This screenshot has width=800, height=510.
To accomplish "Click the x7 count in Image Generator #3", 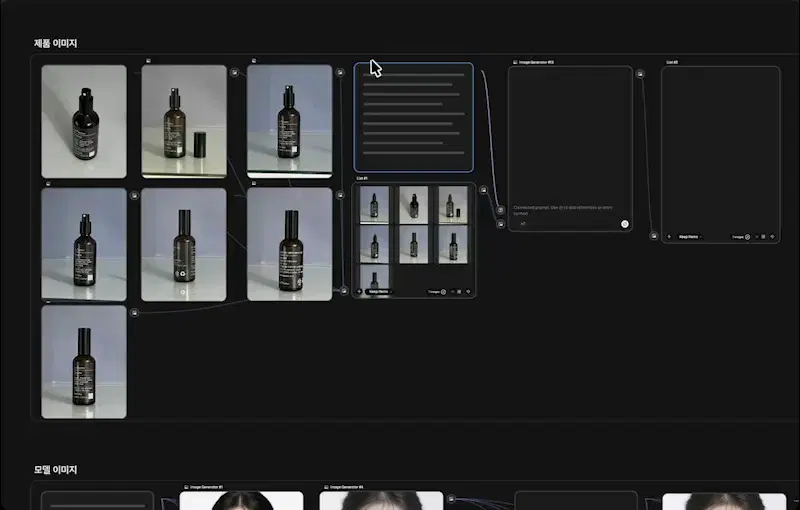I will [523, 223].
